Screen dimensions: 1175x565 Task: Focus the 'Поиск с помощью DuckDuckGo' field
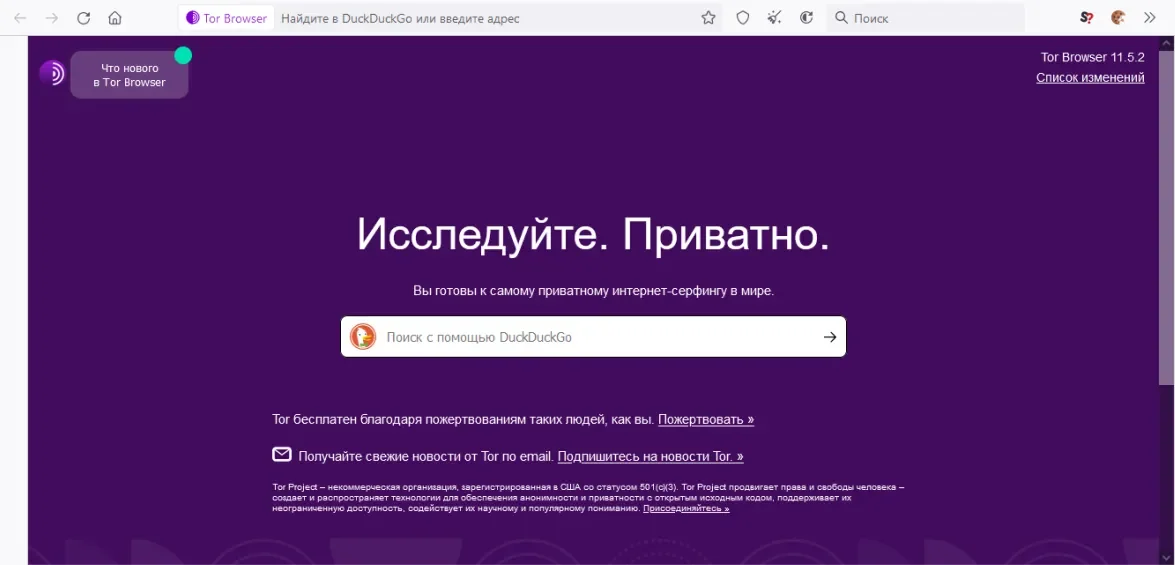pos(593,337)
